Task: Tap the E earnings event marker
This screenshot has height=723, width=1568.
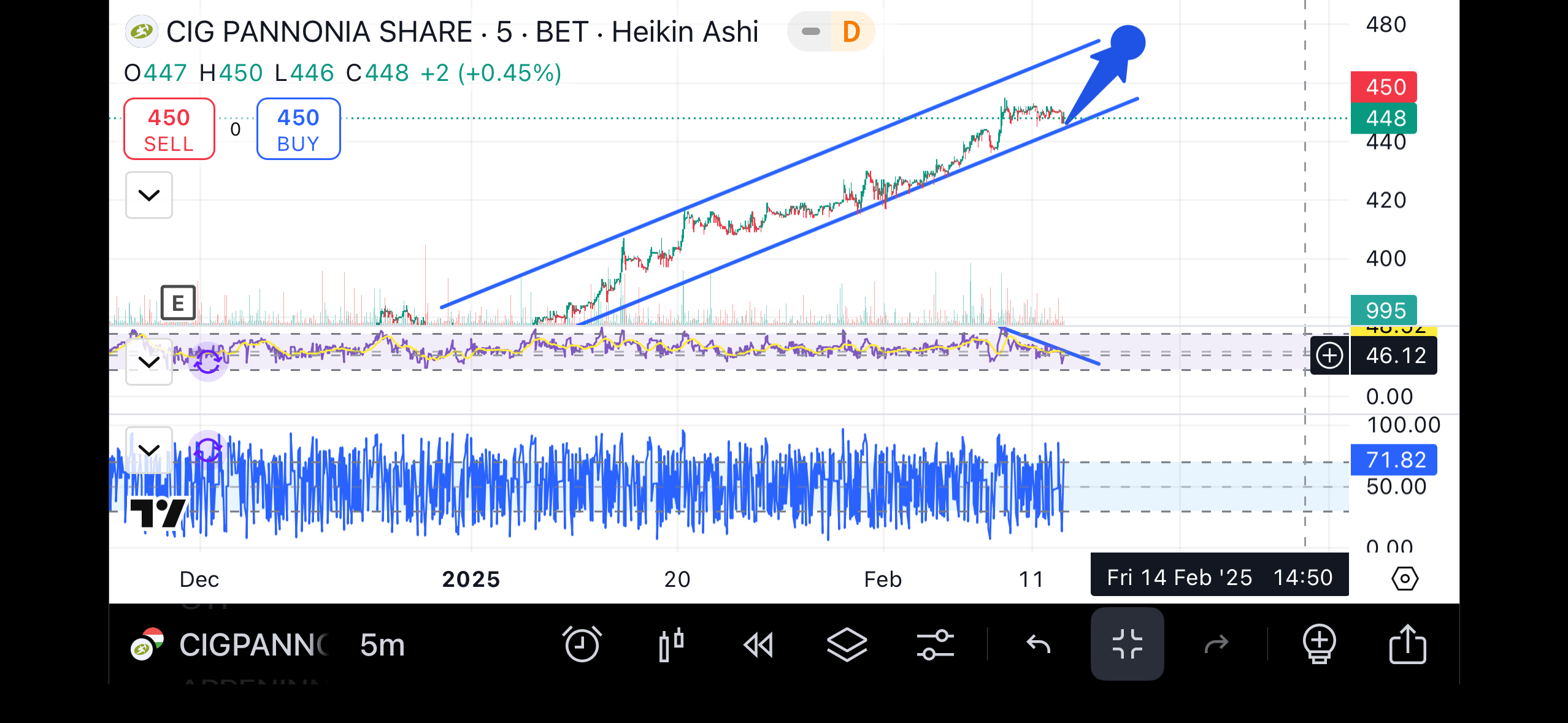Action: pyautogui.click(x=178, y=303)
